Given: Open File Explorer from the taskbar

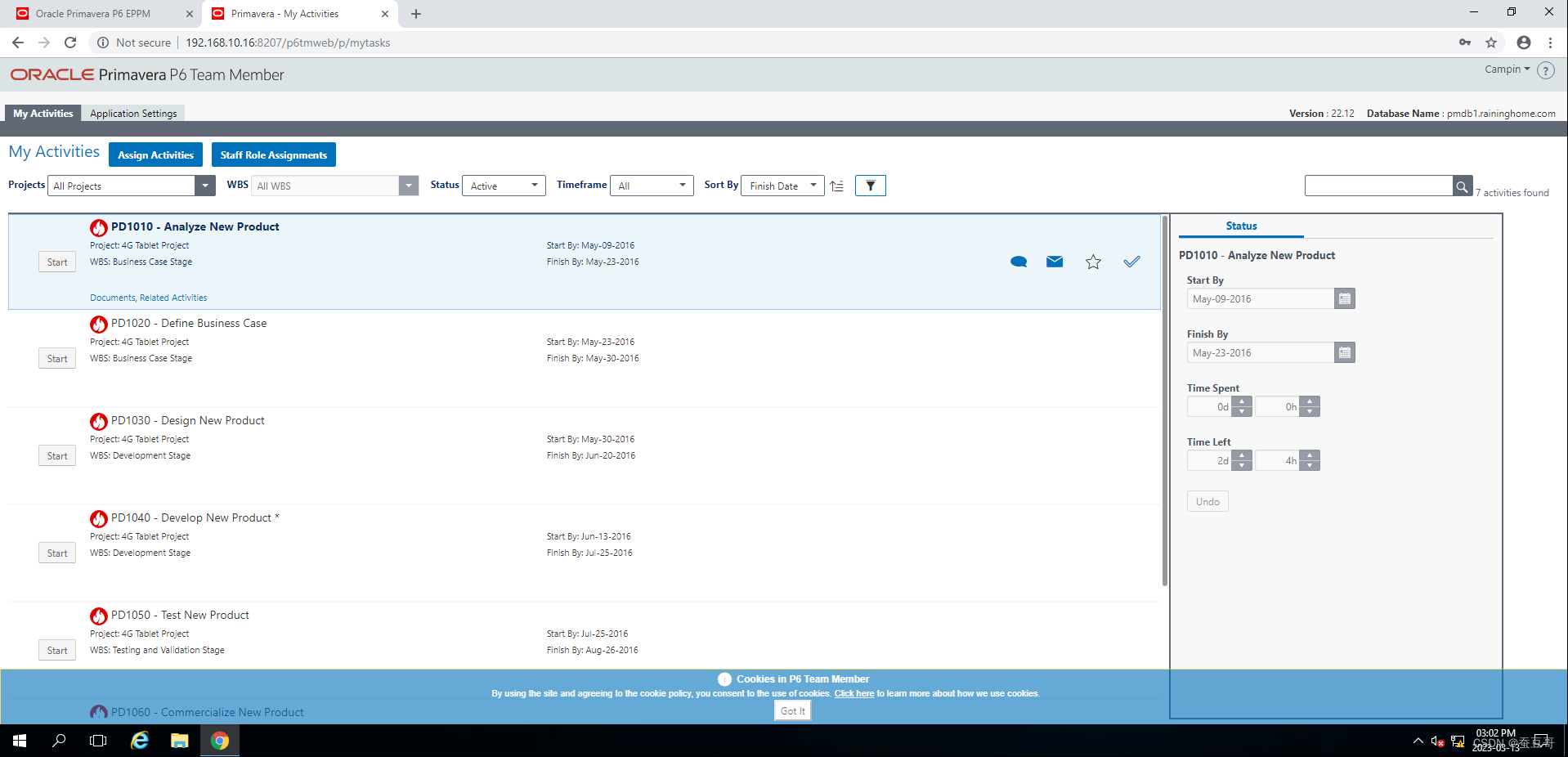Looking at the screenshot, I should (x=179, y=741).
